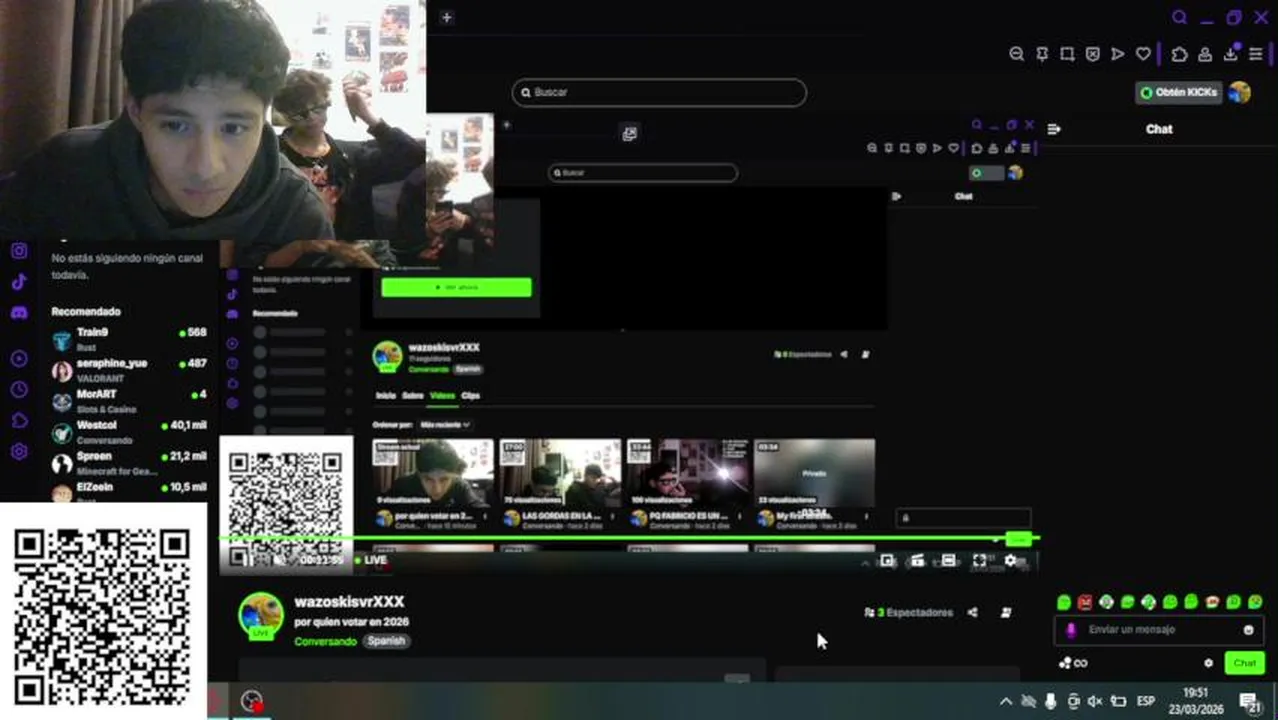Open the Más reciente sort dropdown
This screenshot has width=1278, height=720.
pos(445,424)
